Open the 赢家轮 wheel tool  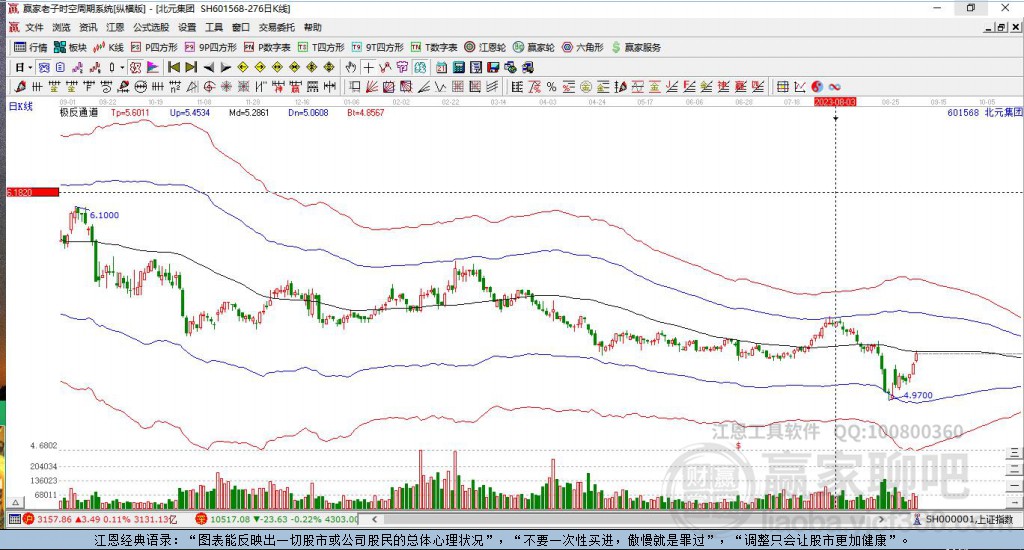(x=534, y=47)
